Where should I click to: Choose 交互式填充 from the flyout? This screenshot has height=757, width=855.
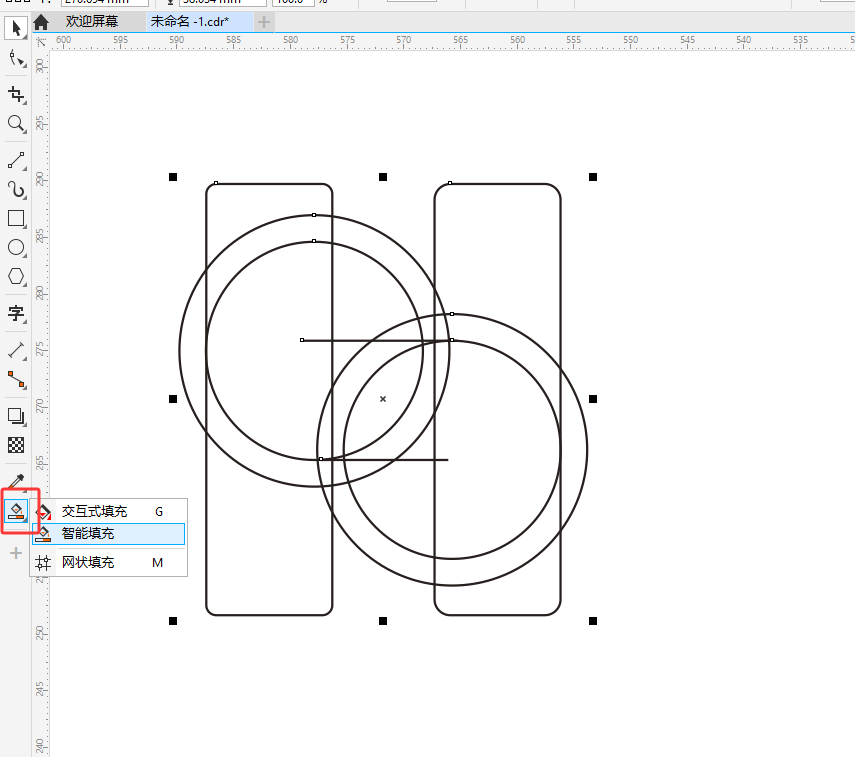pos(109,512)
